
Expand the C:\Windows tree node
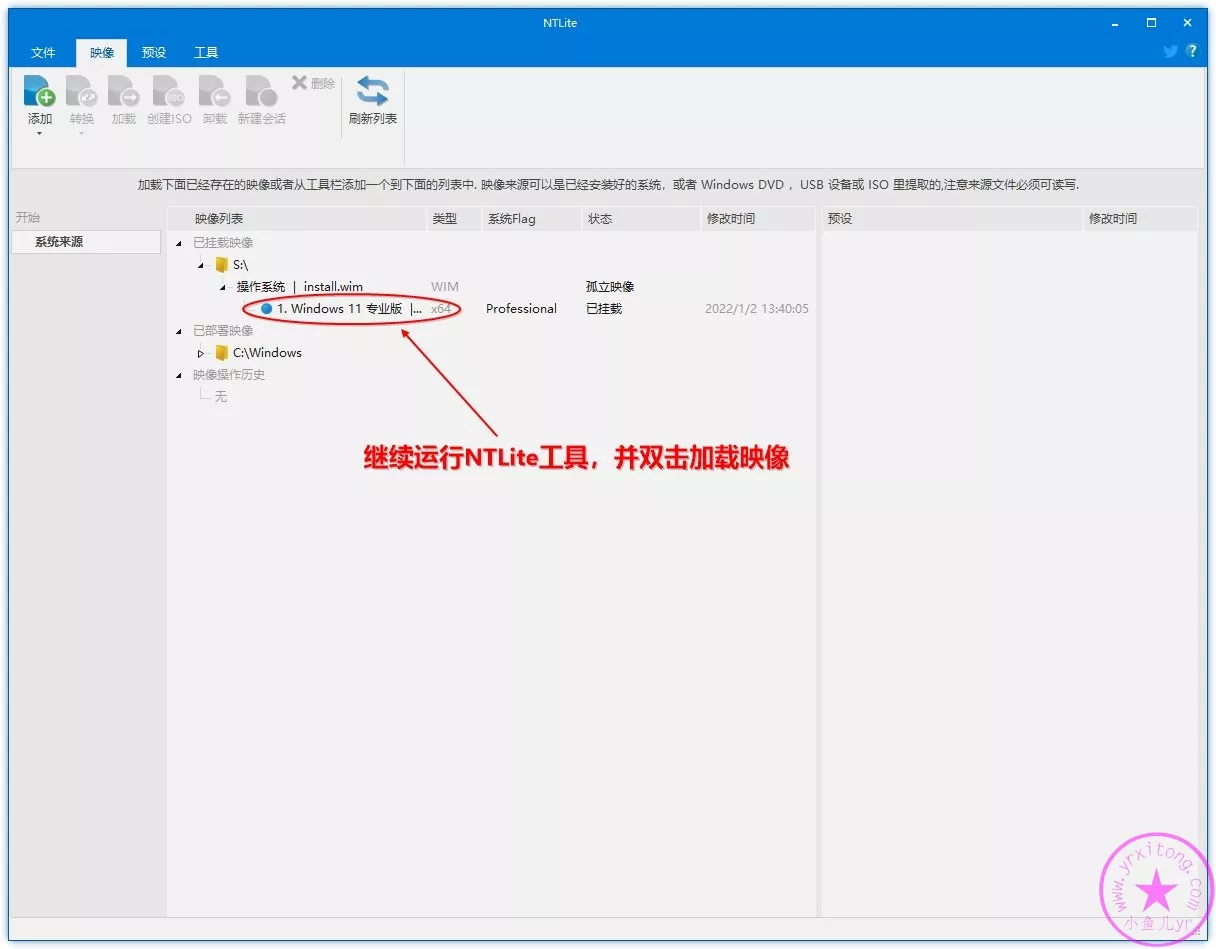pos(201,353)
